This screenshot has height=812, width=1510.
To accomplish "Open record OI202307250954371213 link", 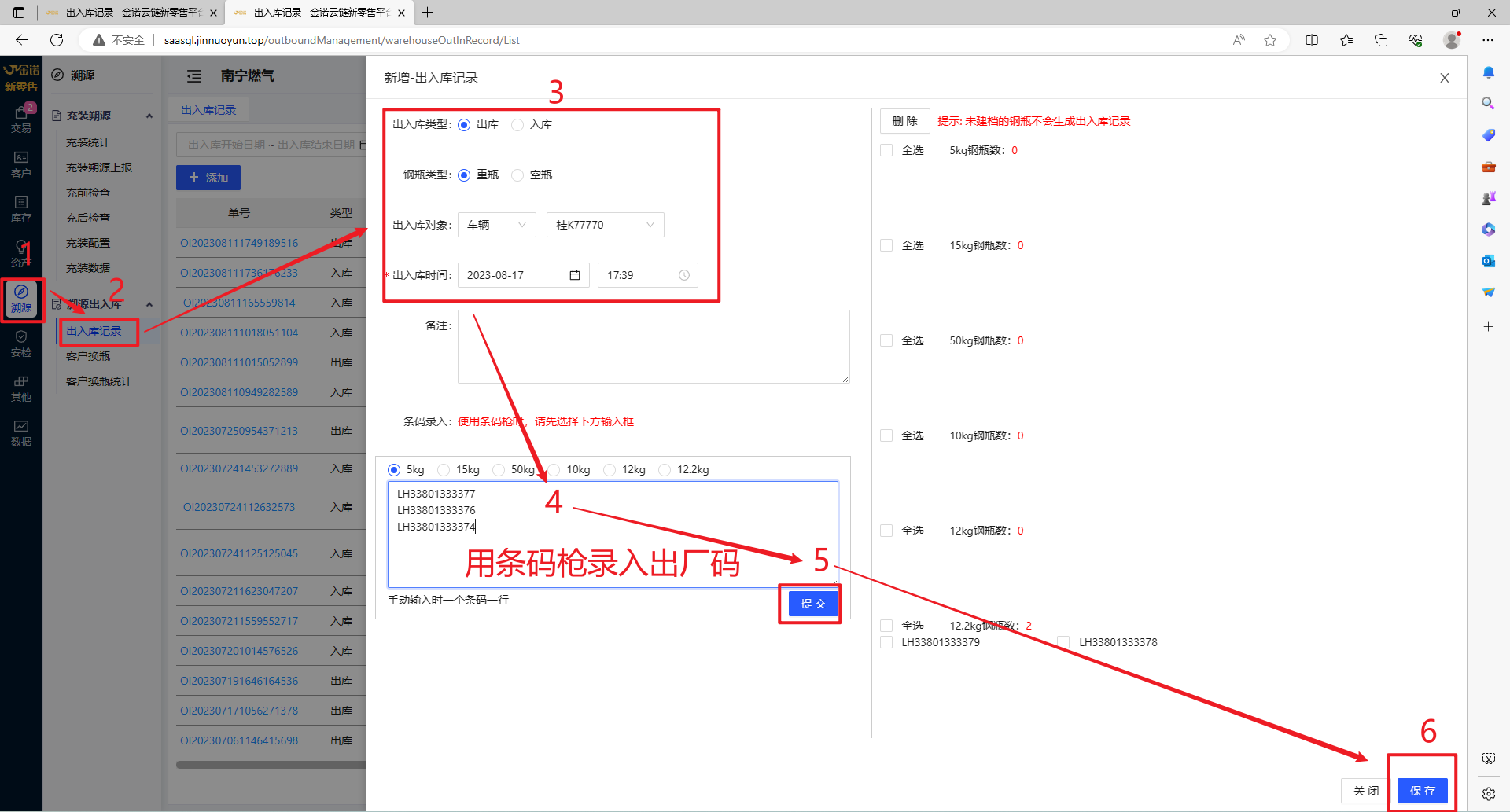I will coord(239,432).
